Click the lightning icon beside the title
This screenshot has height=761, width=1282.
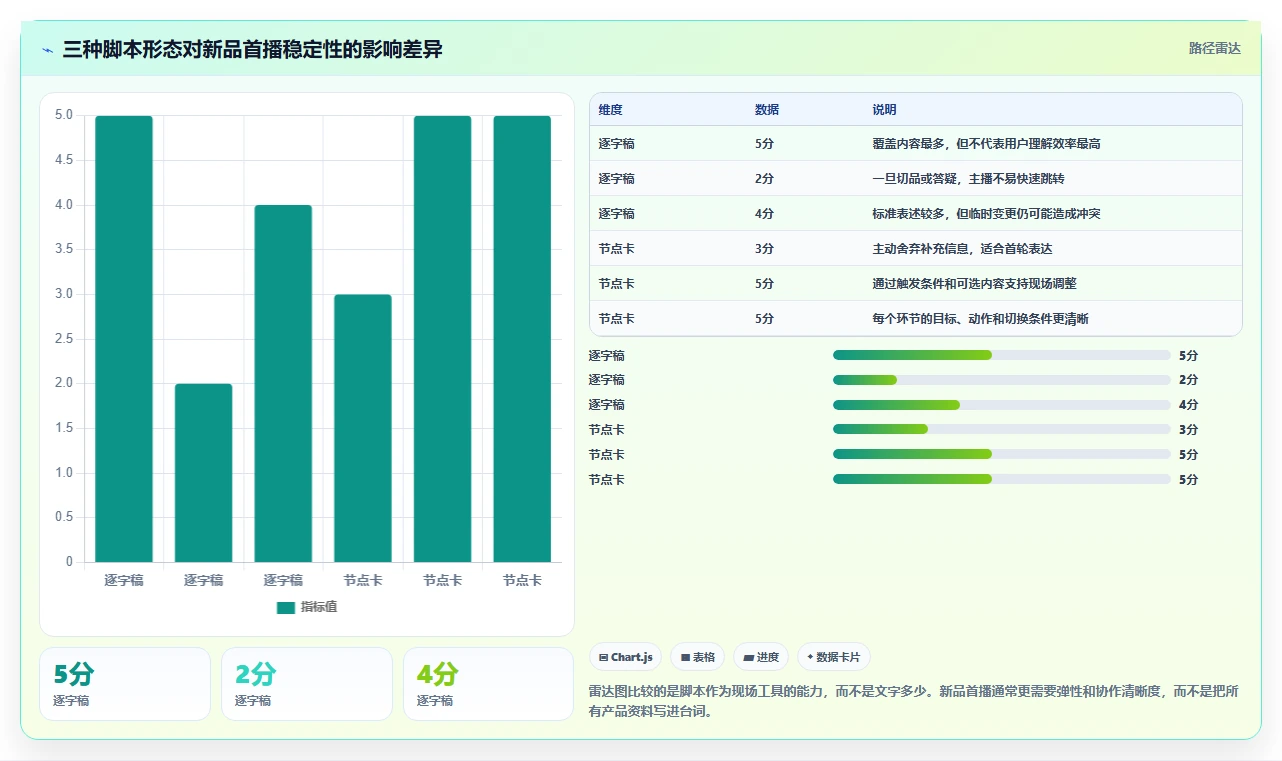tap(48, 50)
